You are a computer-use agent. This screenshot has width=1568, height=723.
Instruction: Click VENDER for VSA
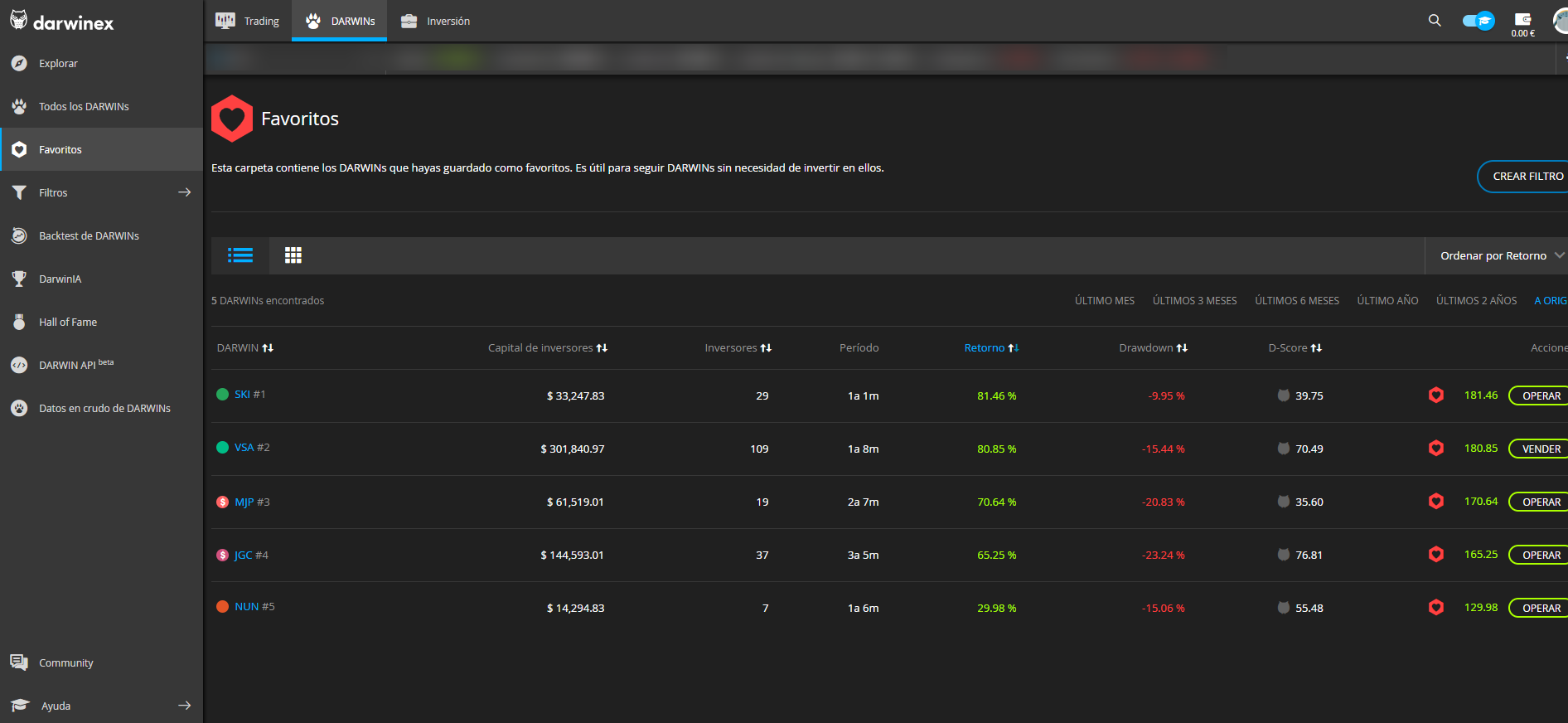click(x=1540, y=449)
